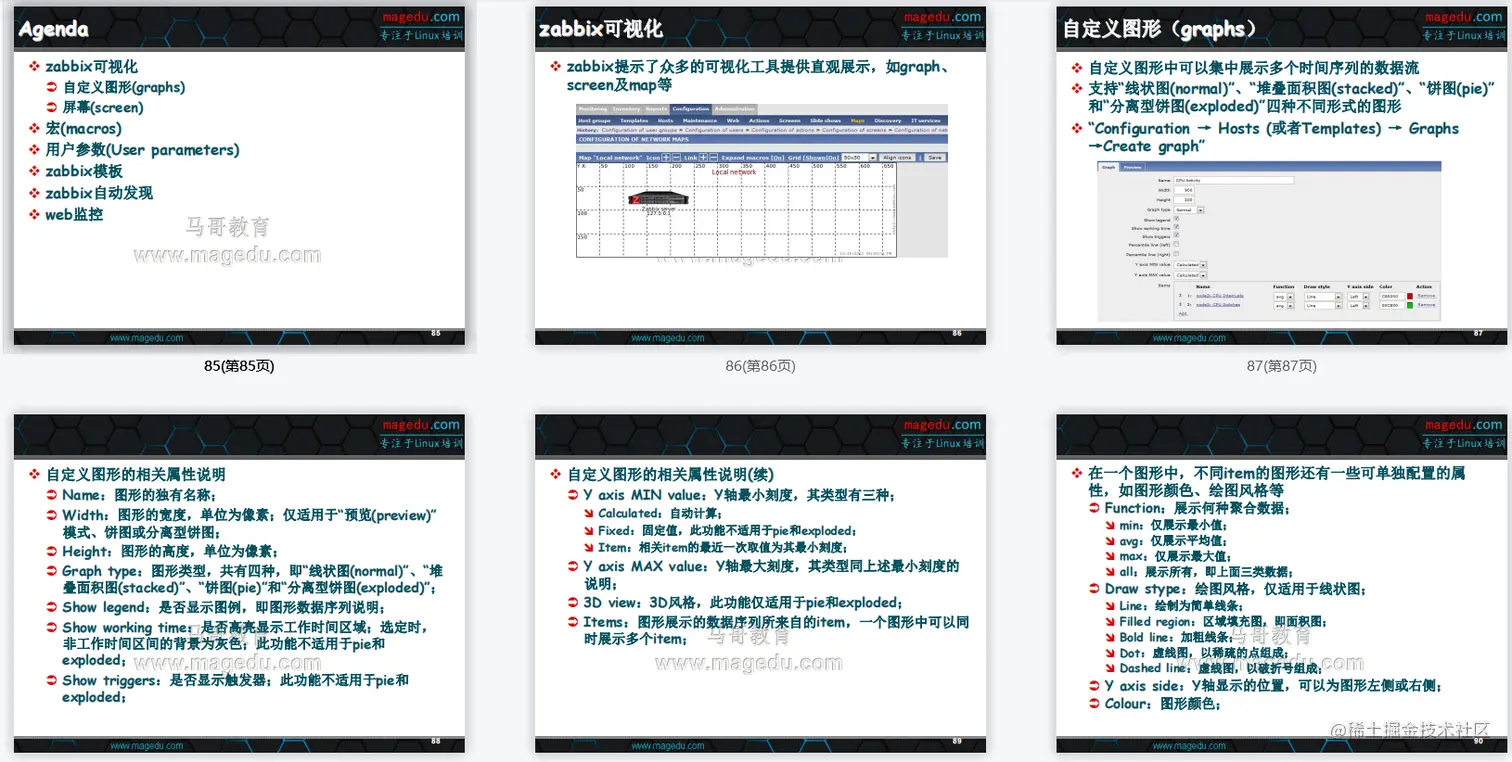Click the Maps submenu item in Zabbix screenshot
Viewport: 1512px width, 762px height.
pos(858,121)
